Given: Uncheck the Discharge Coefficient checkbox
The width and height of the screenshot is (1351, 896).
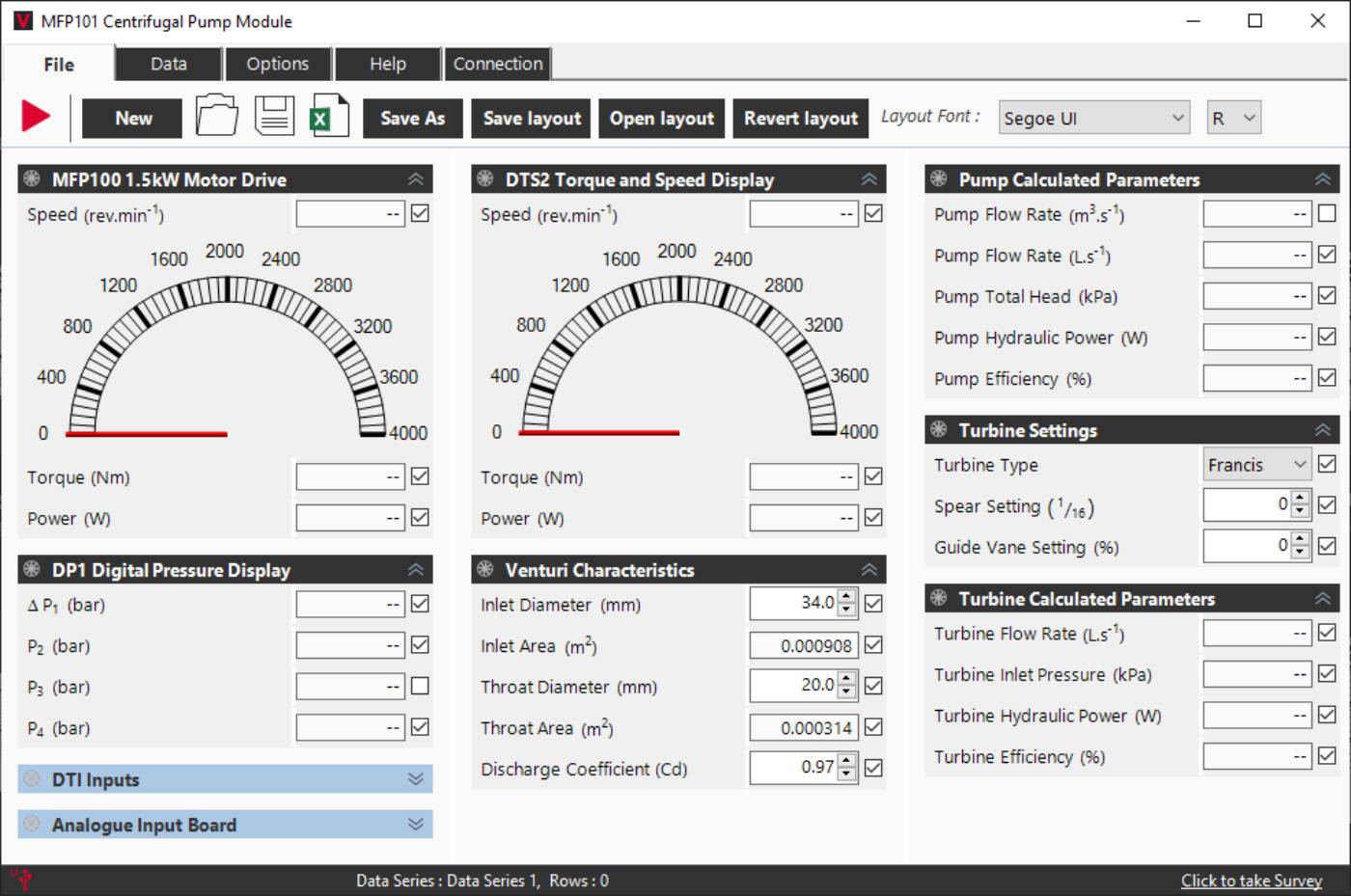Looking at the screenshot, I should click(873, 768).
